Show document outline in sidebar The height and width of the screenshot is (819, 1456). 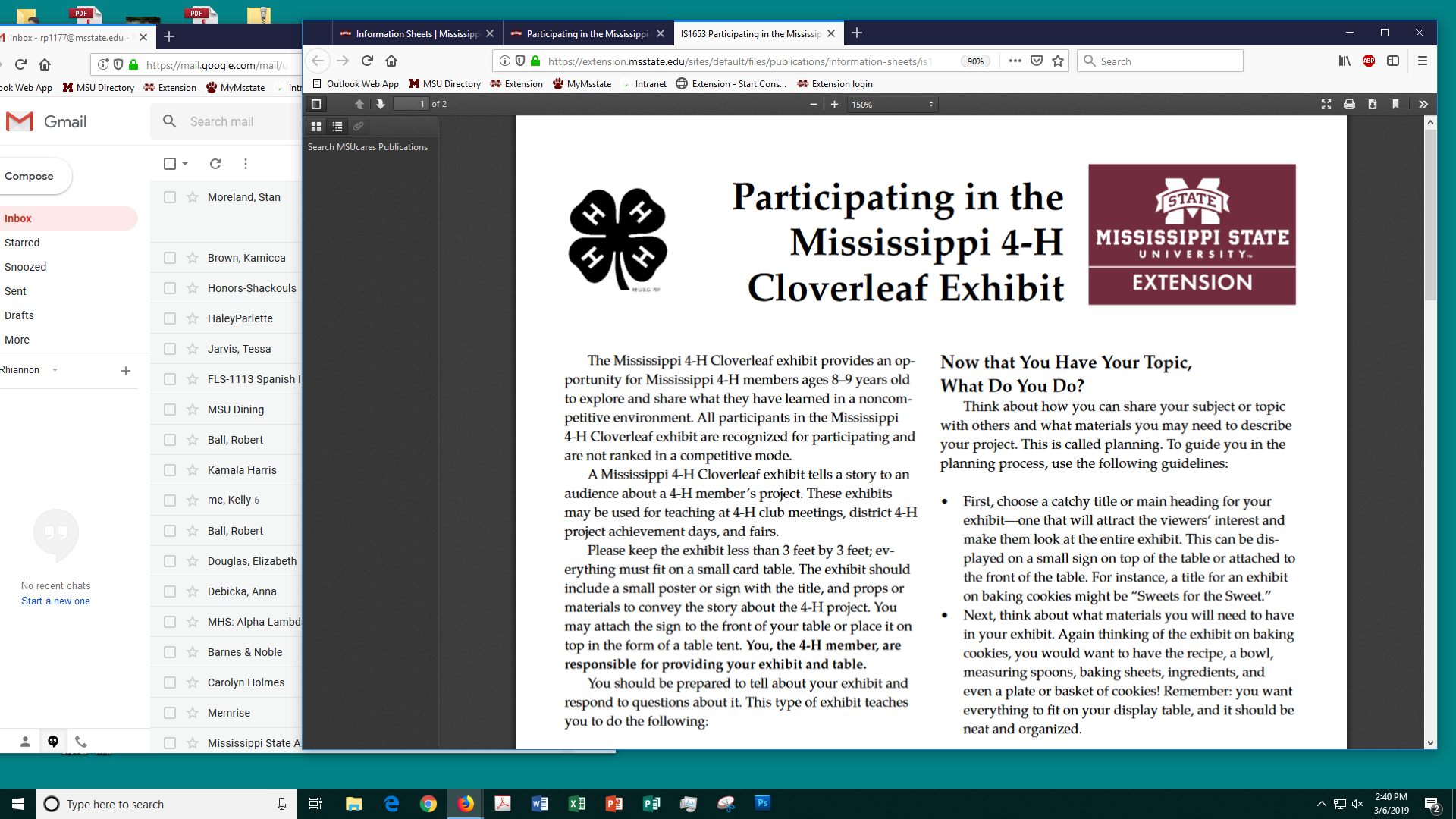337,126
